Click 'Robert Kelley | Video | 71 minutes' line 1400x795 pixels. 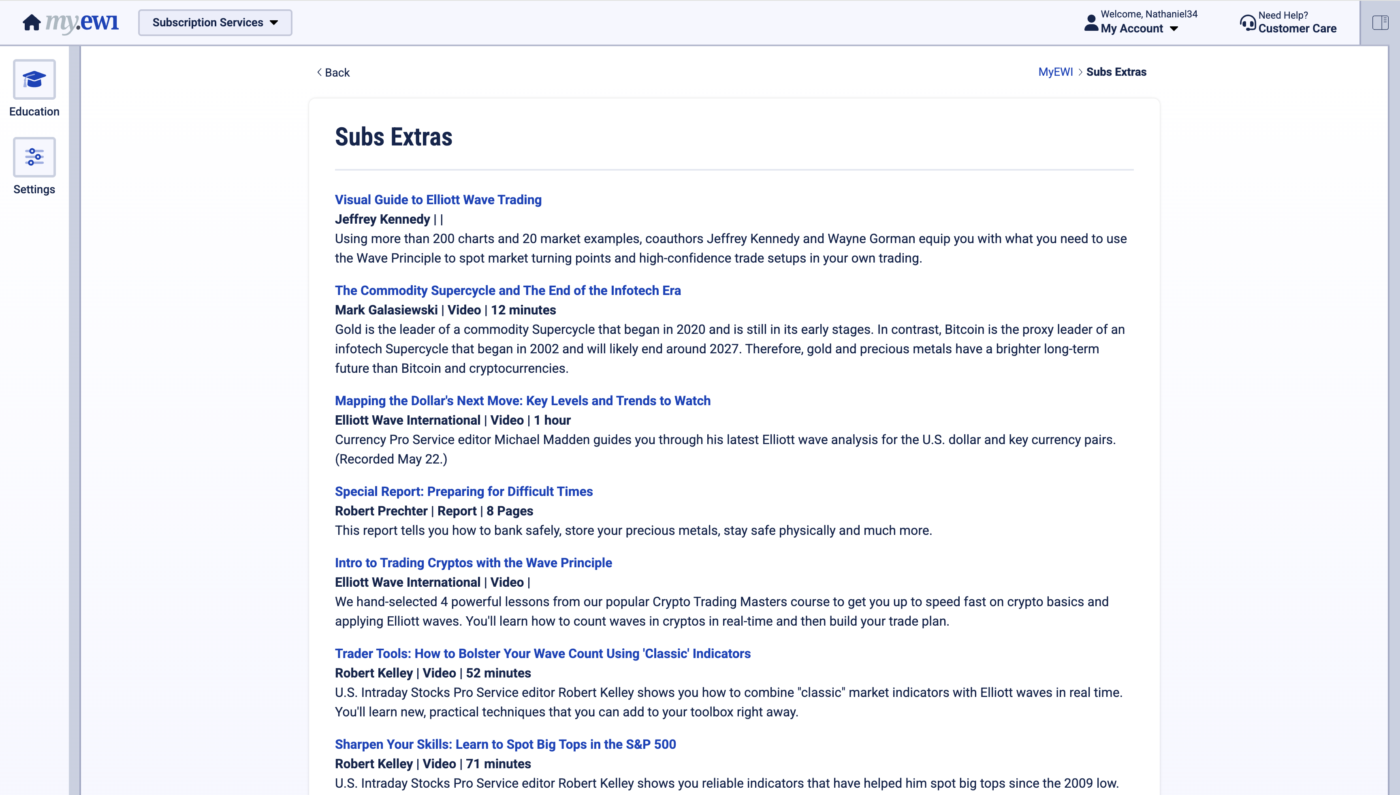433,765
